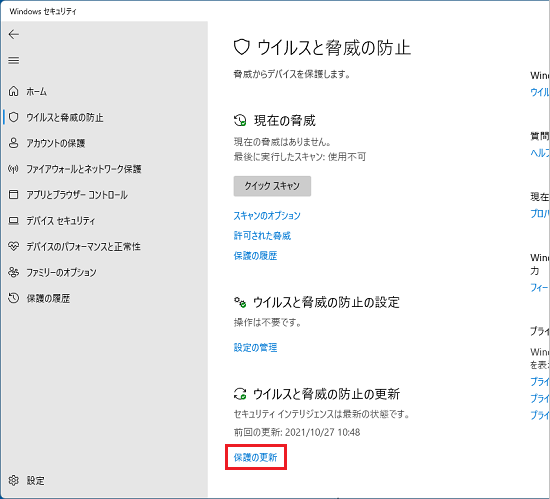Open ファイアウォールとネットワーク保護
550x499 pixels.
tap(84, 169)
